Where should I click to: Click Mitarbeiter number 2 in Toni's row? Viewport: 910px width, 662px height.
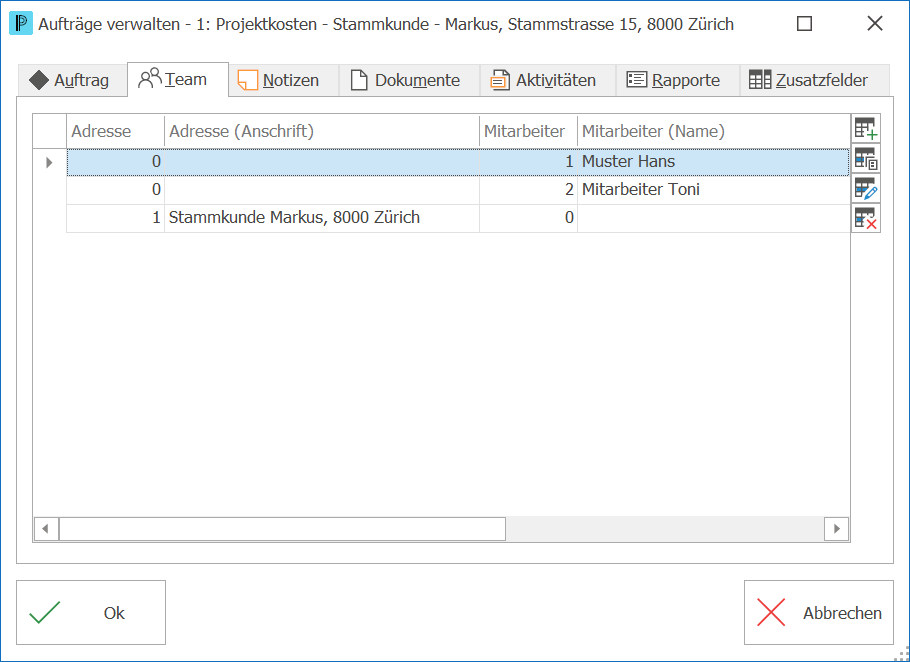point(529,190)
